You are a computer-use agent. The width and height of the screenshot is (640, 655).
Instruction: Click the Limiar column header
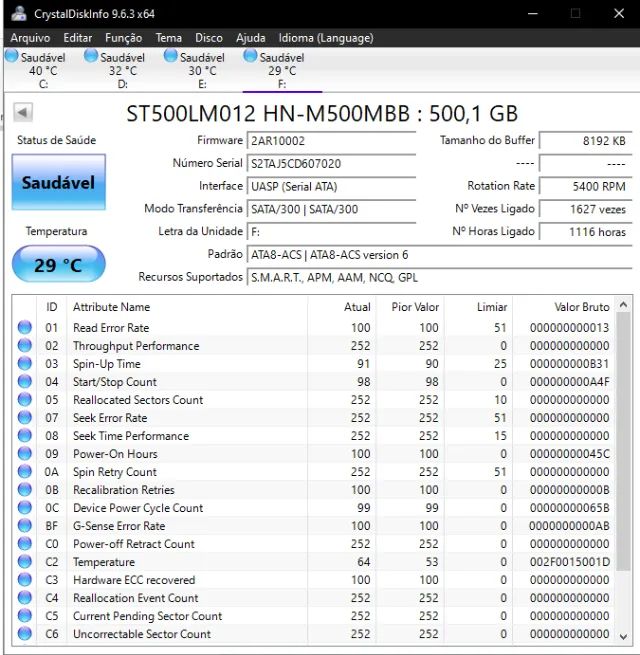pyautogui.click(x=478, y=307)
